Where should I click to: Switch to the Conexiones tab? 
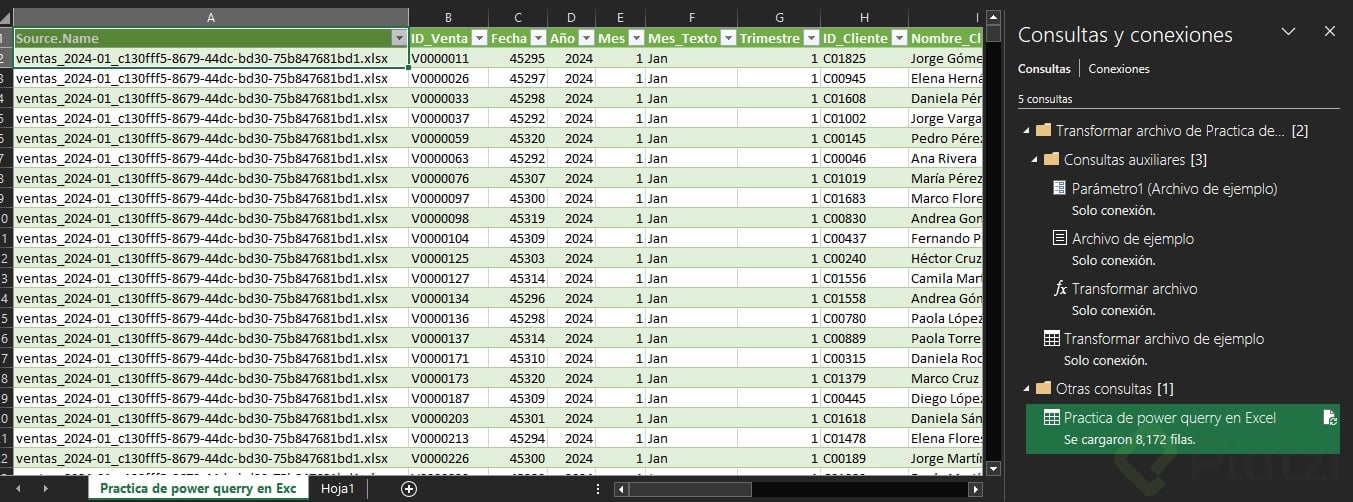click(1118, 69)
